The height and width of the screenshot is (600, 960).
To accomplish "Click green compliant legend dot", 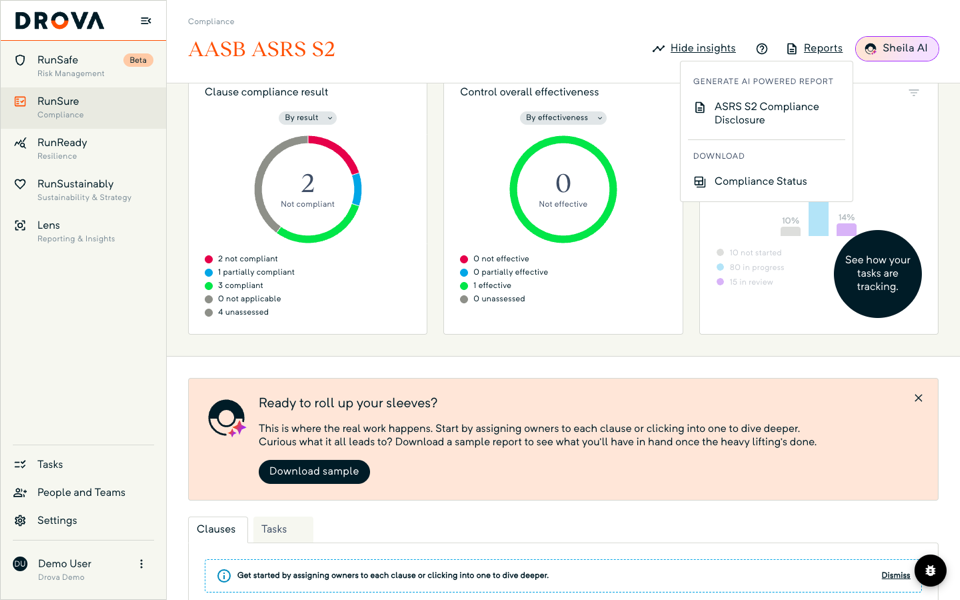I will (209, 286).
